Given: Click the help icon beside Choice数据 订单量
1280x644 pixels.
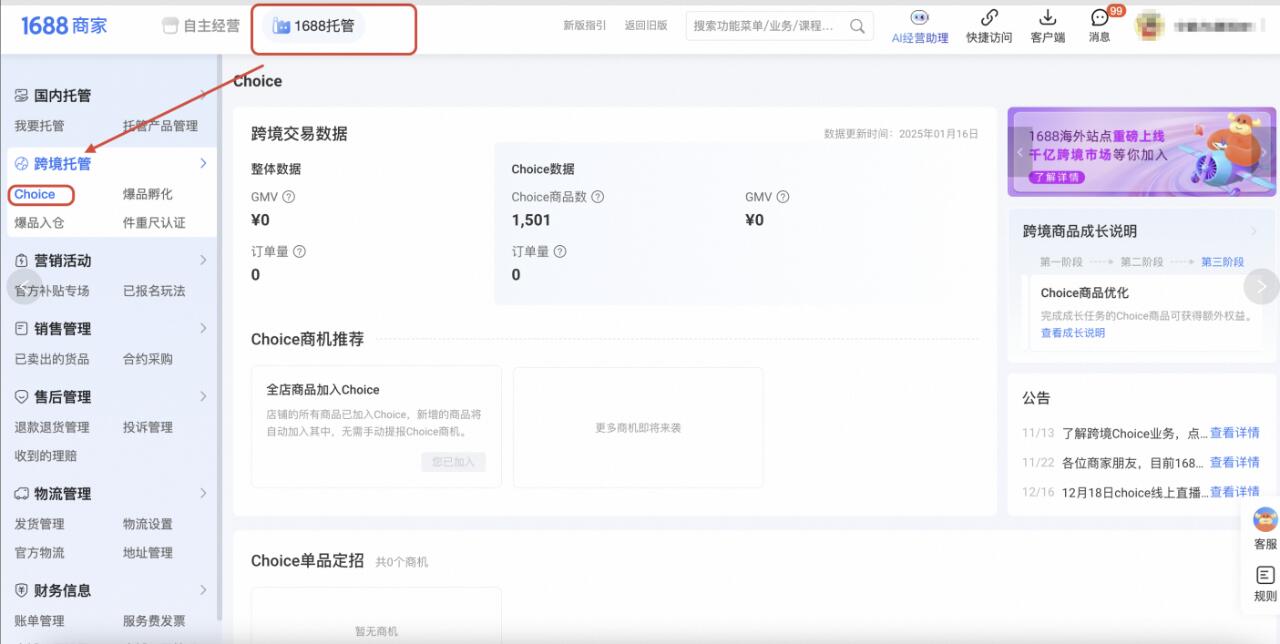Looking at the screenshot, I should 560,252.
